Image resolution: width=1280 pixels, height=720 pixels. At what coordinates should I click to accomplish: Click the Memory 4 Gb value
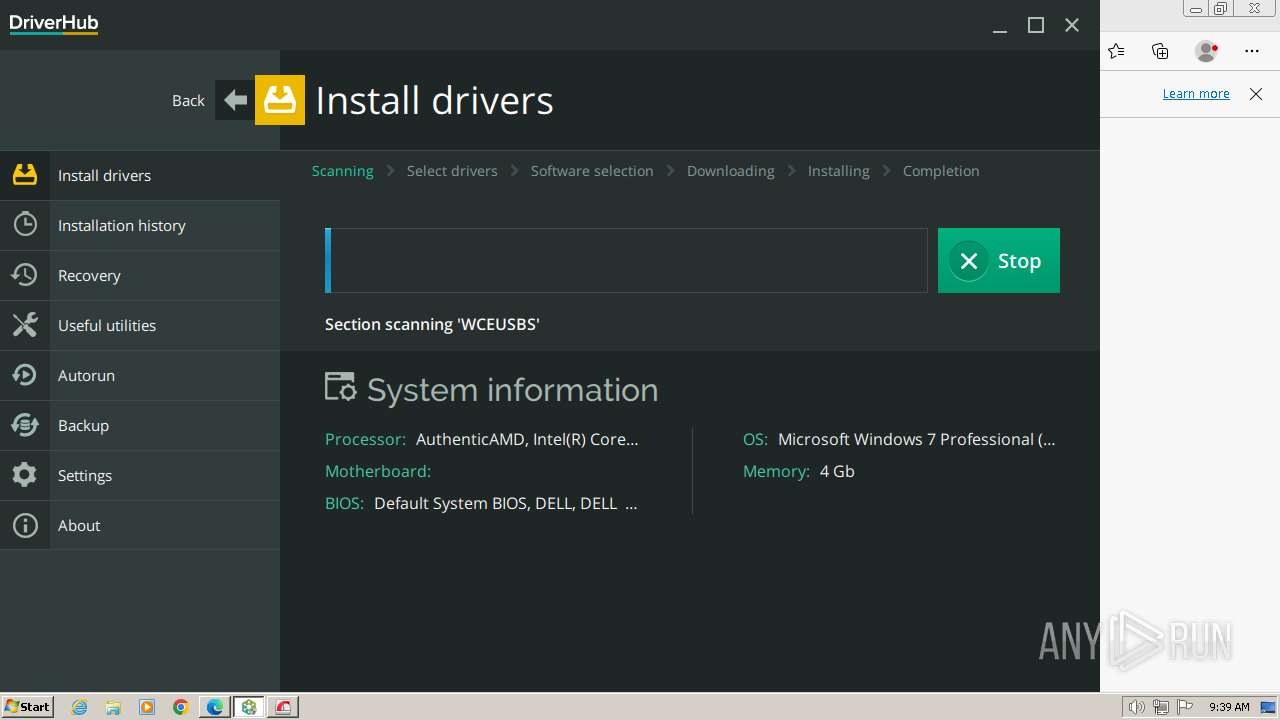(837, 471)
